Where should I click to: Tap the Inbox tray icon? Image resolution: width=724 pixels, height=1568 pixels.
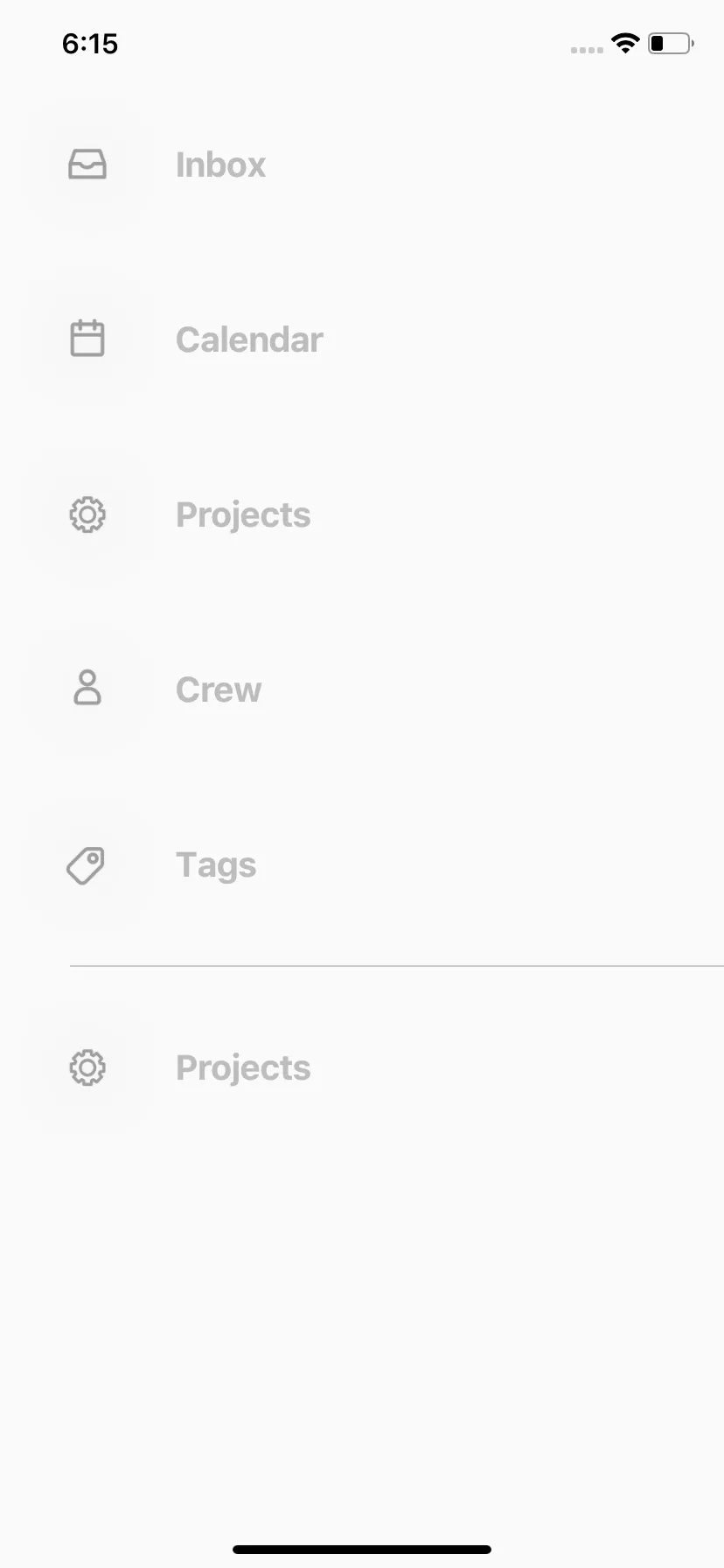[x=87, y=164]
